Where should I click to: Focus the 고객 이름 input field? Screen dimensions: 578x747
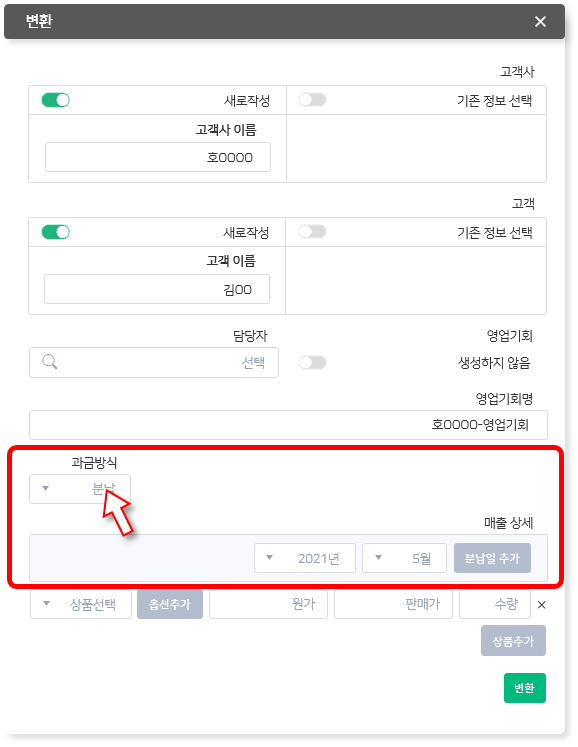pos(157,289)
